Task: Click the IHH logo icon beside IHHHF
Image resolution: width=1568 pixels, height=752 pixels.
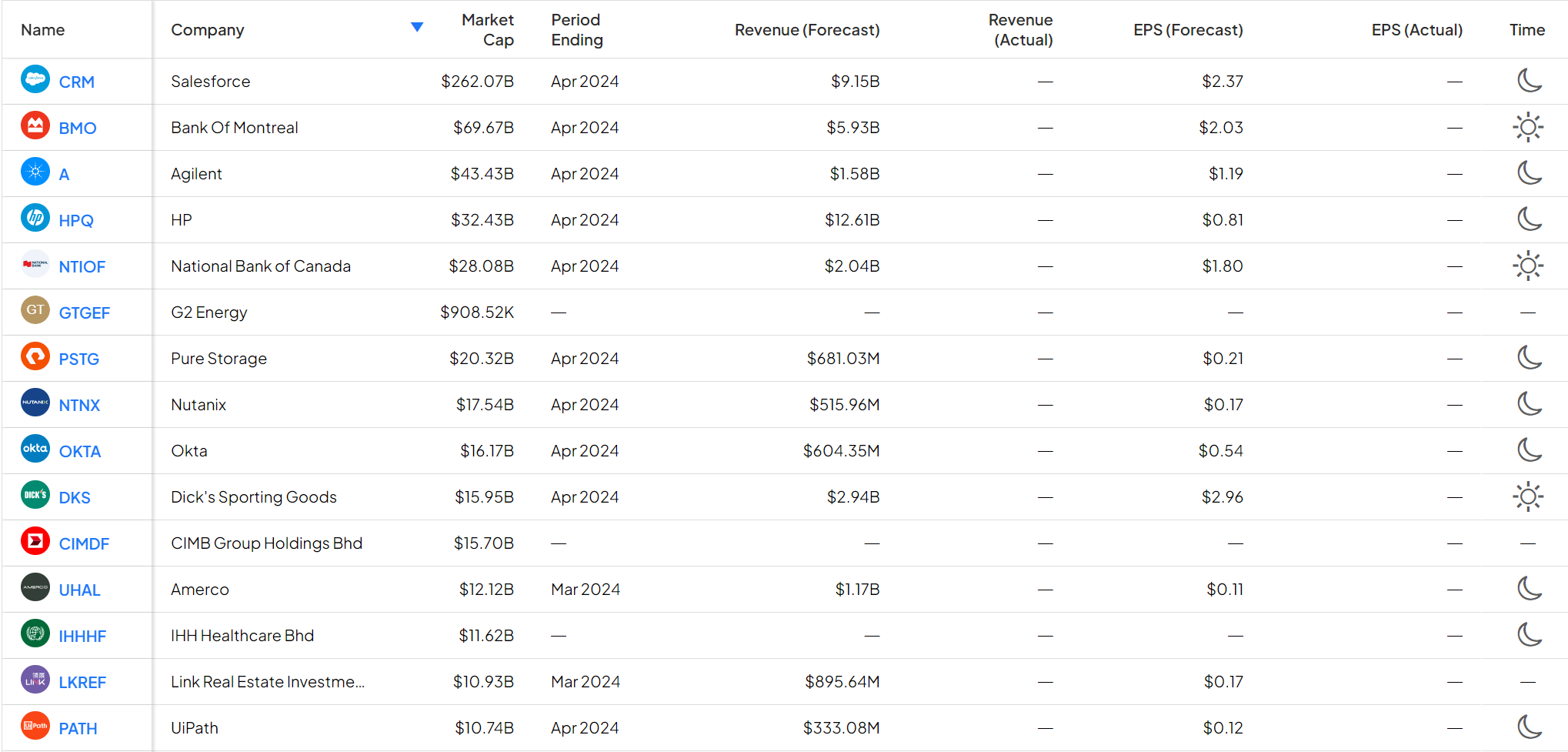Action: (35, 633)
